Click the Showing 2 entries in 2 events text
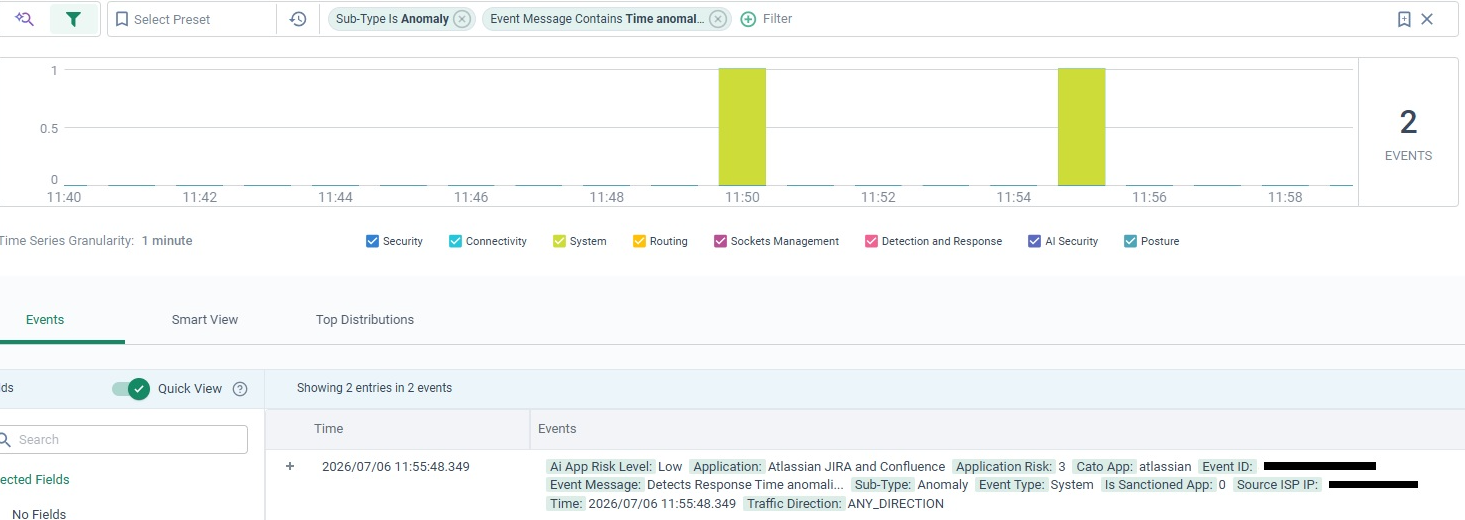This screenshot has width=1465, height=520. click(x=374, y=388)
